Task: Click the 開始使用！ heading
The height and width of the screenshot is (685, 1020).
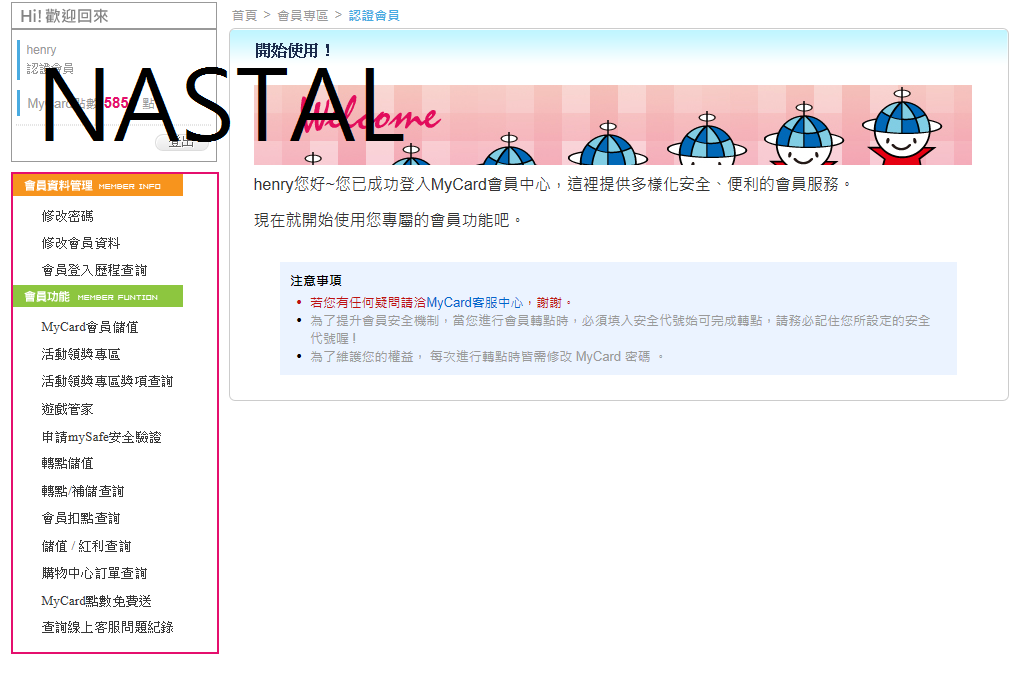Action: pyautogui.click(x=293, y=51)
